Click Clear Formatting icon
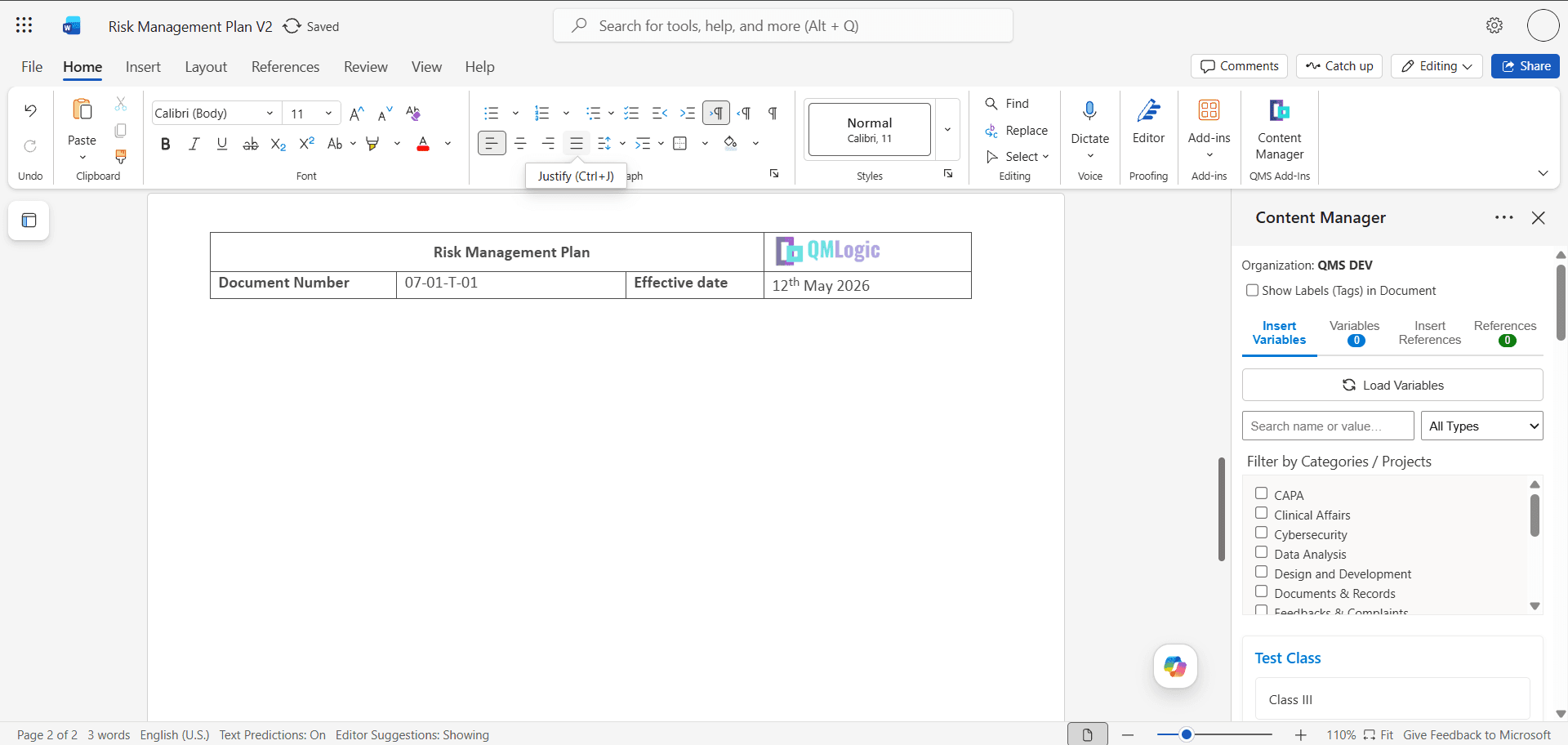Viewport: 1568px width, 745px height. click(x=413, y=114)
